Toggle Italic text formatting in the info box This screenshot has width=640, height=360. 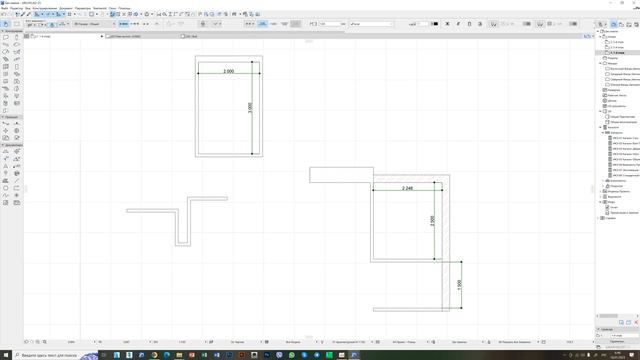(x=458, y=24)
